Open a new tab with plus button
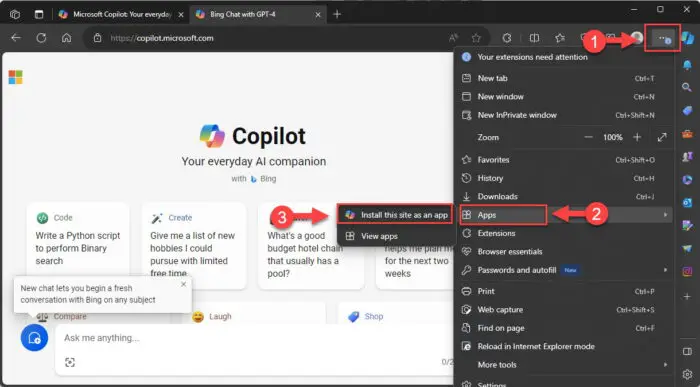This screenshot has width=700, height=387. point(337,14)
